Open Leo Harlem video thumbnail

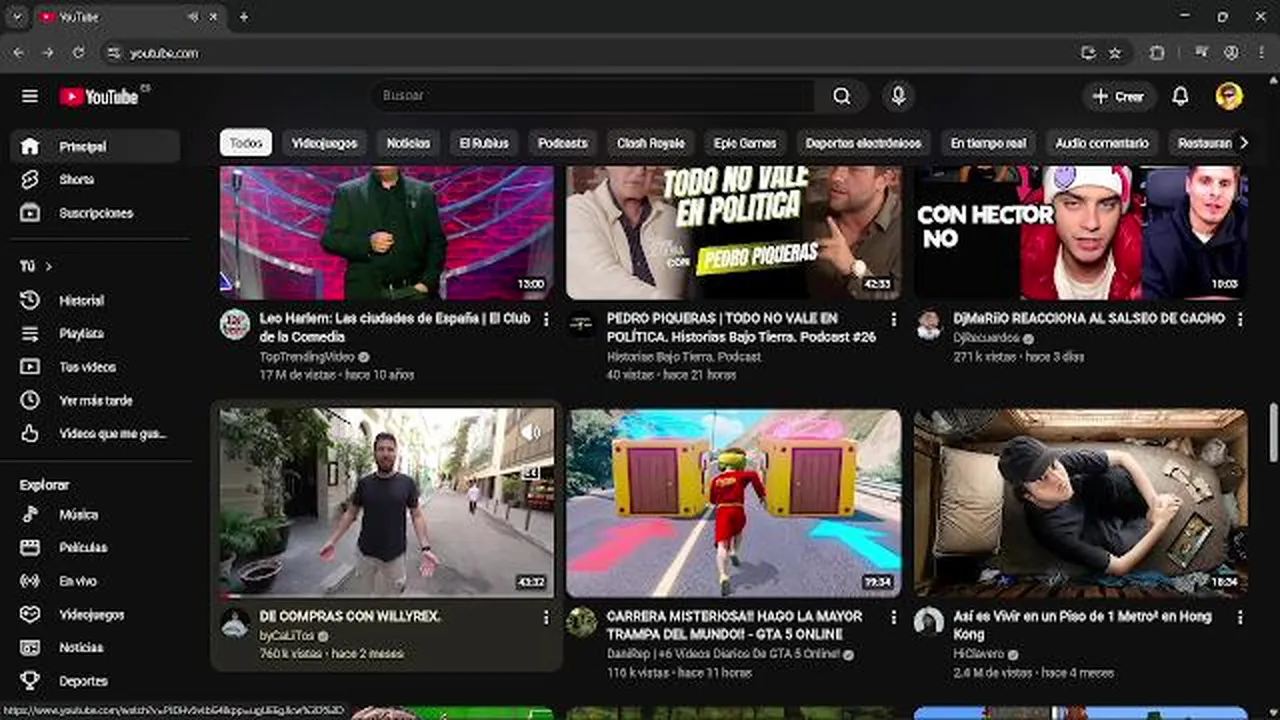386,233
